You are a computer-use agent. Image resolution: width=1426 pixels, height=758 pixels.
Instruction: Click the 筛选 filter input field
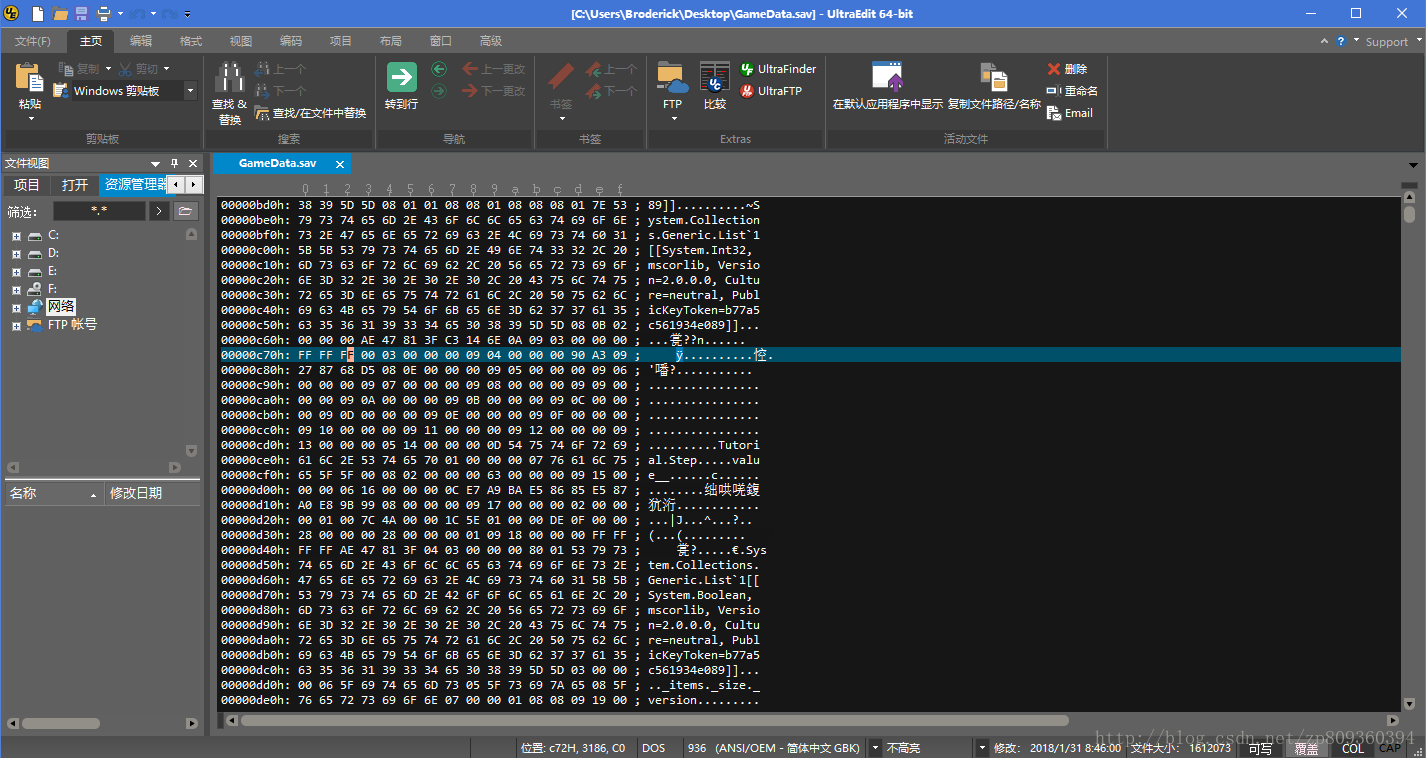coord(99,211)
